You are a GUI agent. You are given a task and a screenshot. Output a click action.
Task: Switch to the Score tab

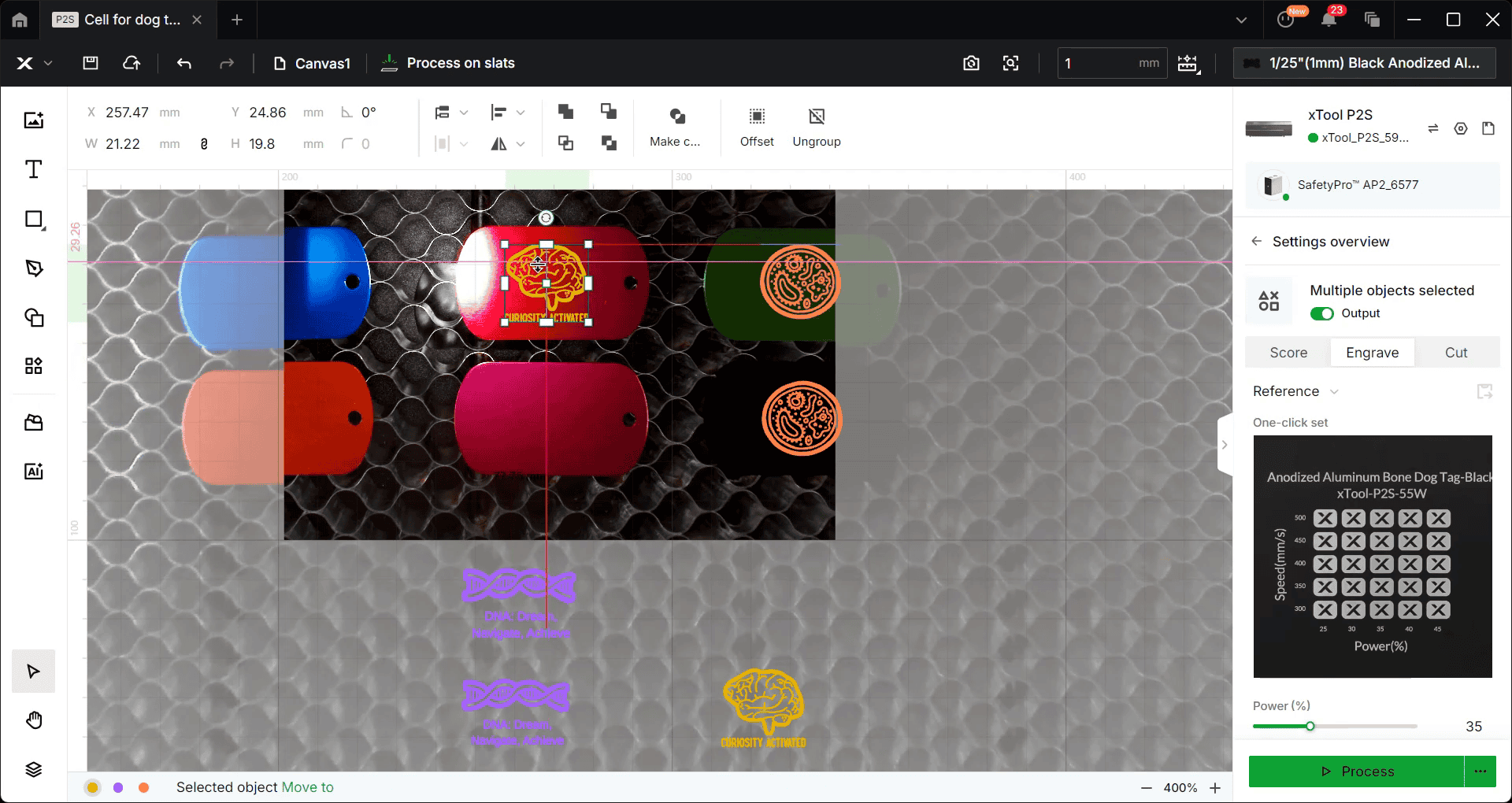[x=1288, y=353]
